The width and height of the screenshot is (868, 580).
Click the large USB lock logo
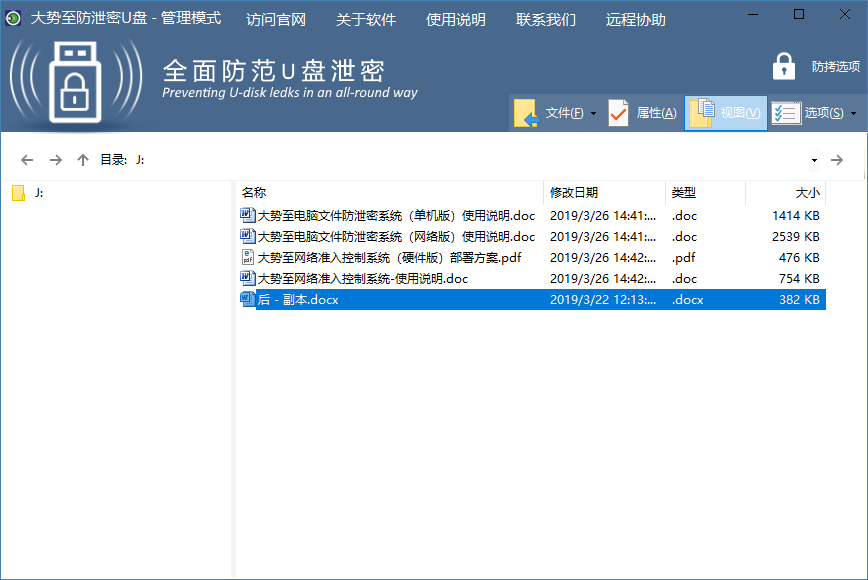75,82
